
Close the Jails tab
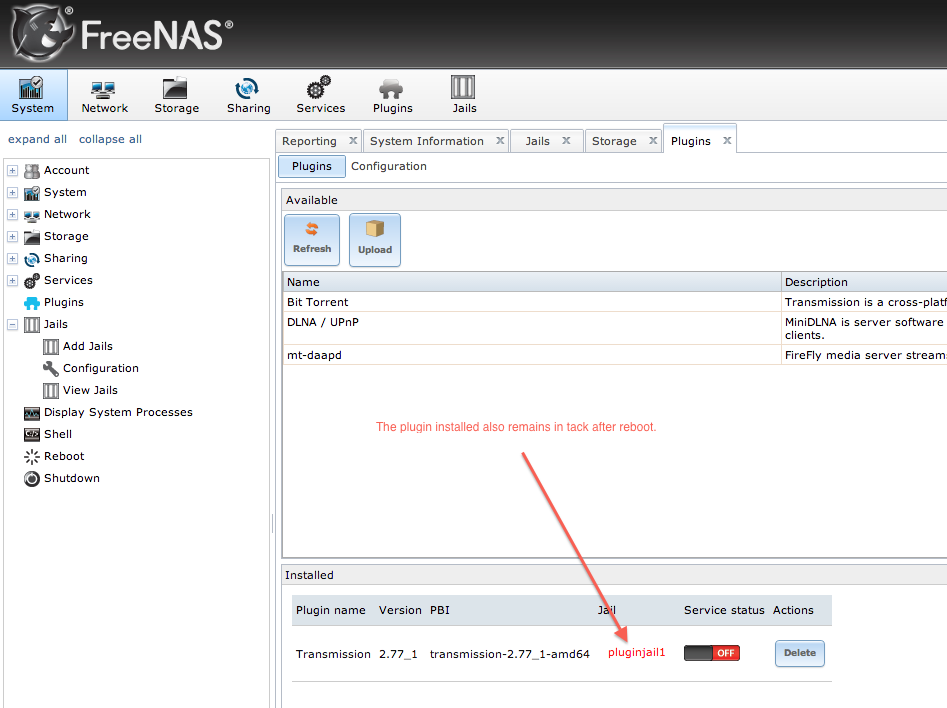pyautogui.click(x=567, y=141)
